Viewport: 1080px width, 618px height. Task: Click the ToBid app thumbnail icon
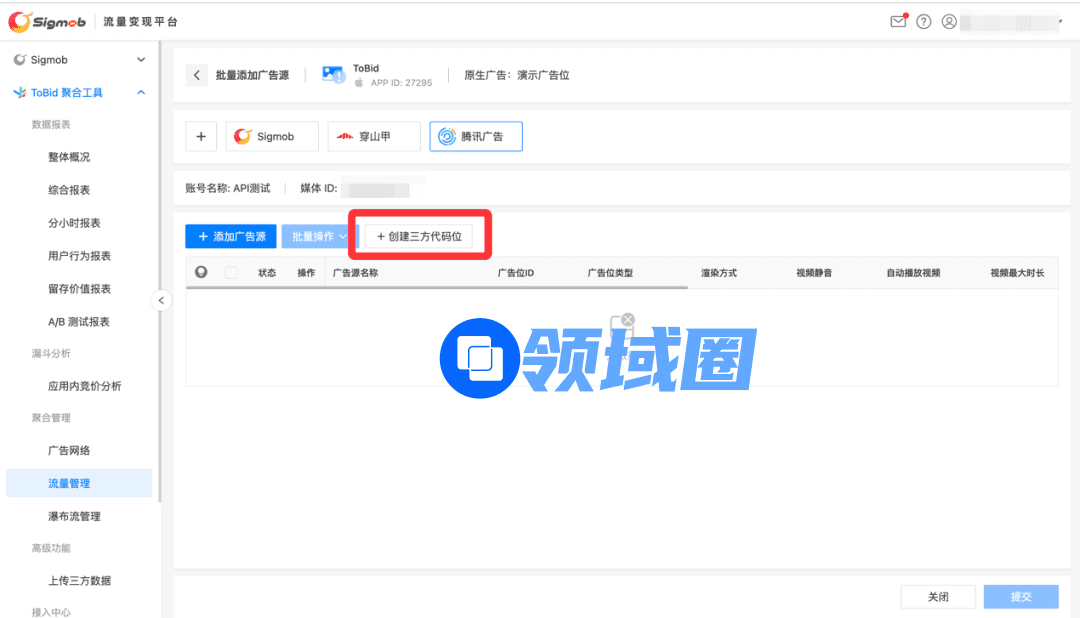(333, 75)
